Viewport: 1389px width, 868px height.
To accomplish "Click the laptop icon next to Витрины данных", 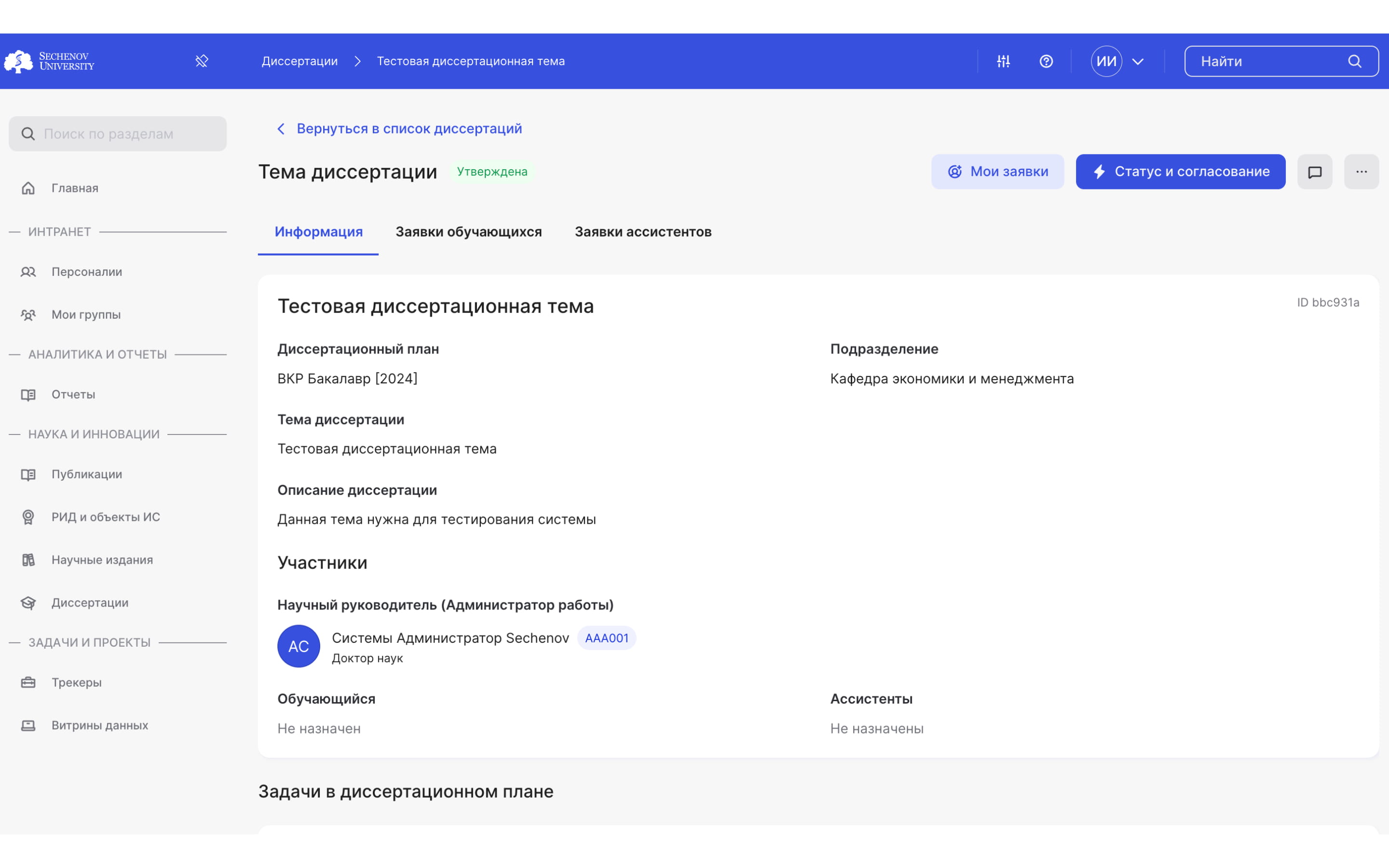I will tap(28, 726).
